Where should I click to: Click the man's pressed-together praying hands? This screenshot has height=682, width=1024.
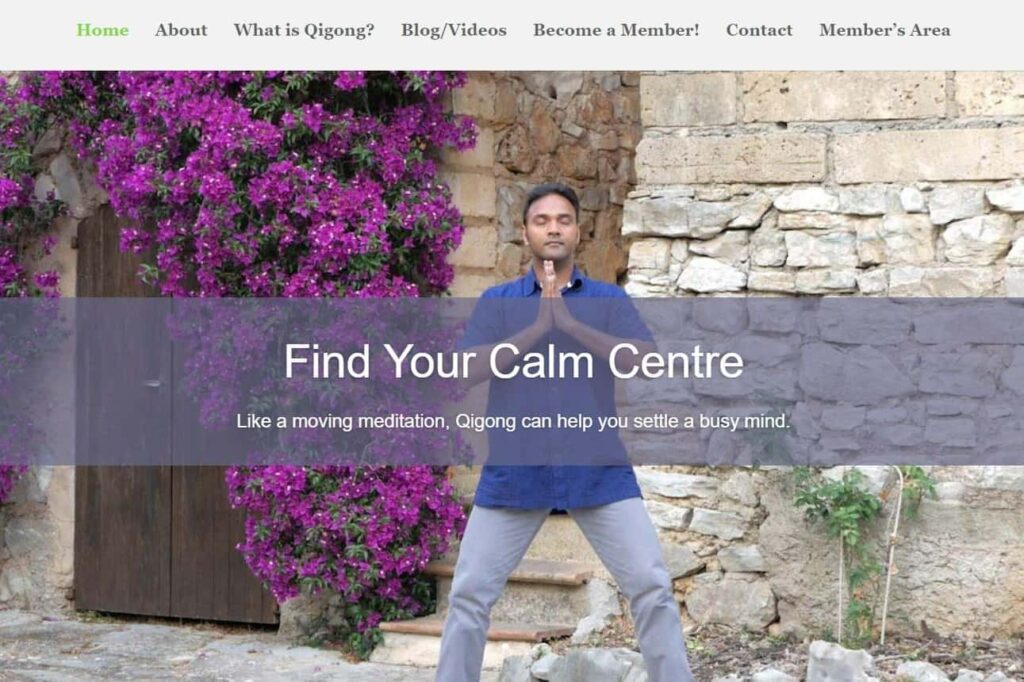[552, 297]
